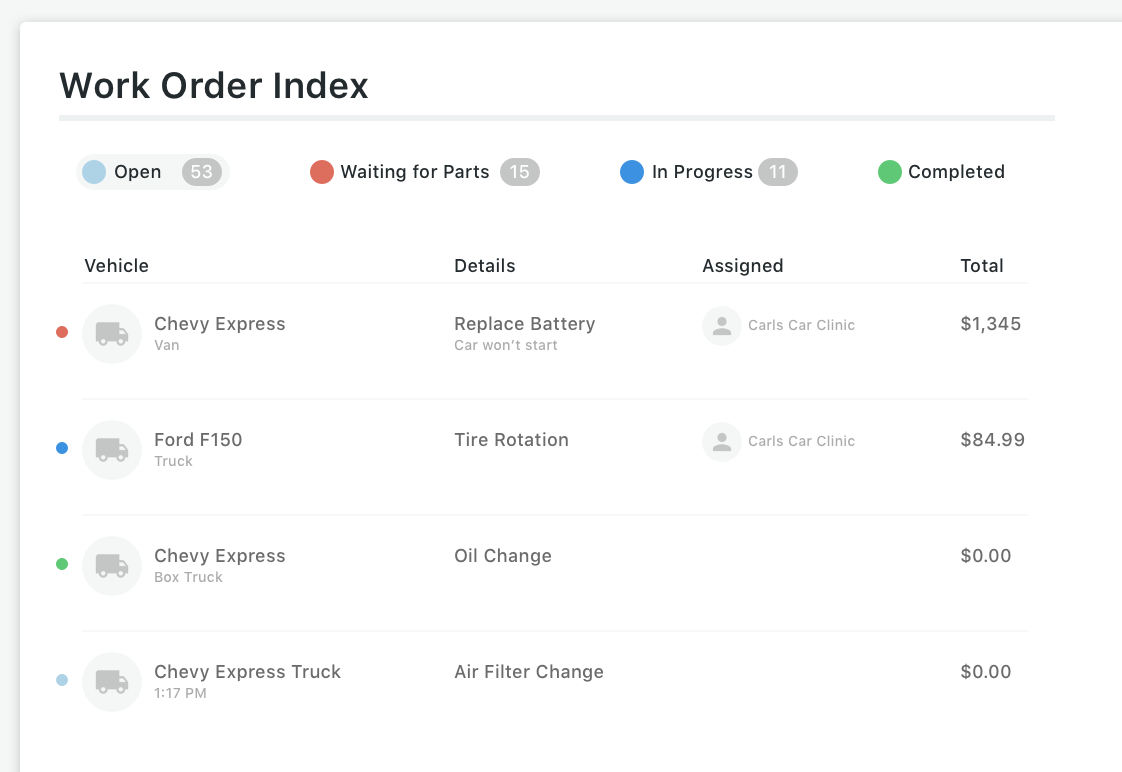Click the vehicle icon for Chevy Express Box Truck
The image size is (1122, 772).
(112, 566)
